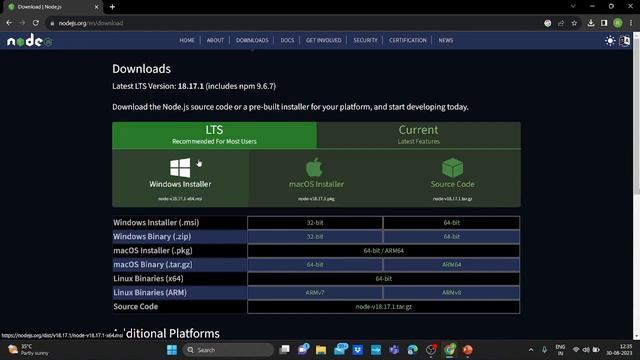Click the address bar showing nodejs.org
Image resolution: width=640 pixels, height=360 pixels.
(x=294, y=23)
